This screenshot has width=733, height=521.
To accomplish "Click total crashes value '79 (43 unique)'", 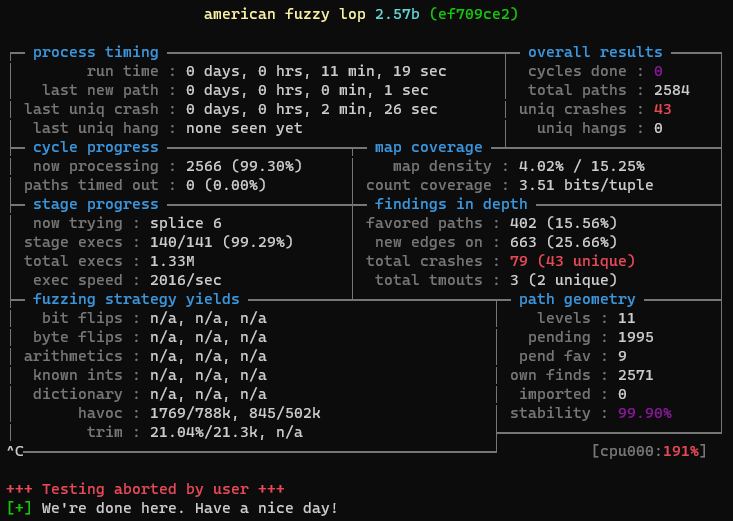I will tap(573, 261).
